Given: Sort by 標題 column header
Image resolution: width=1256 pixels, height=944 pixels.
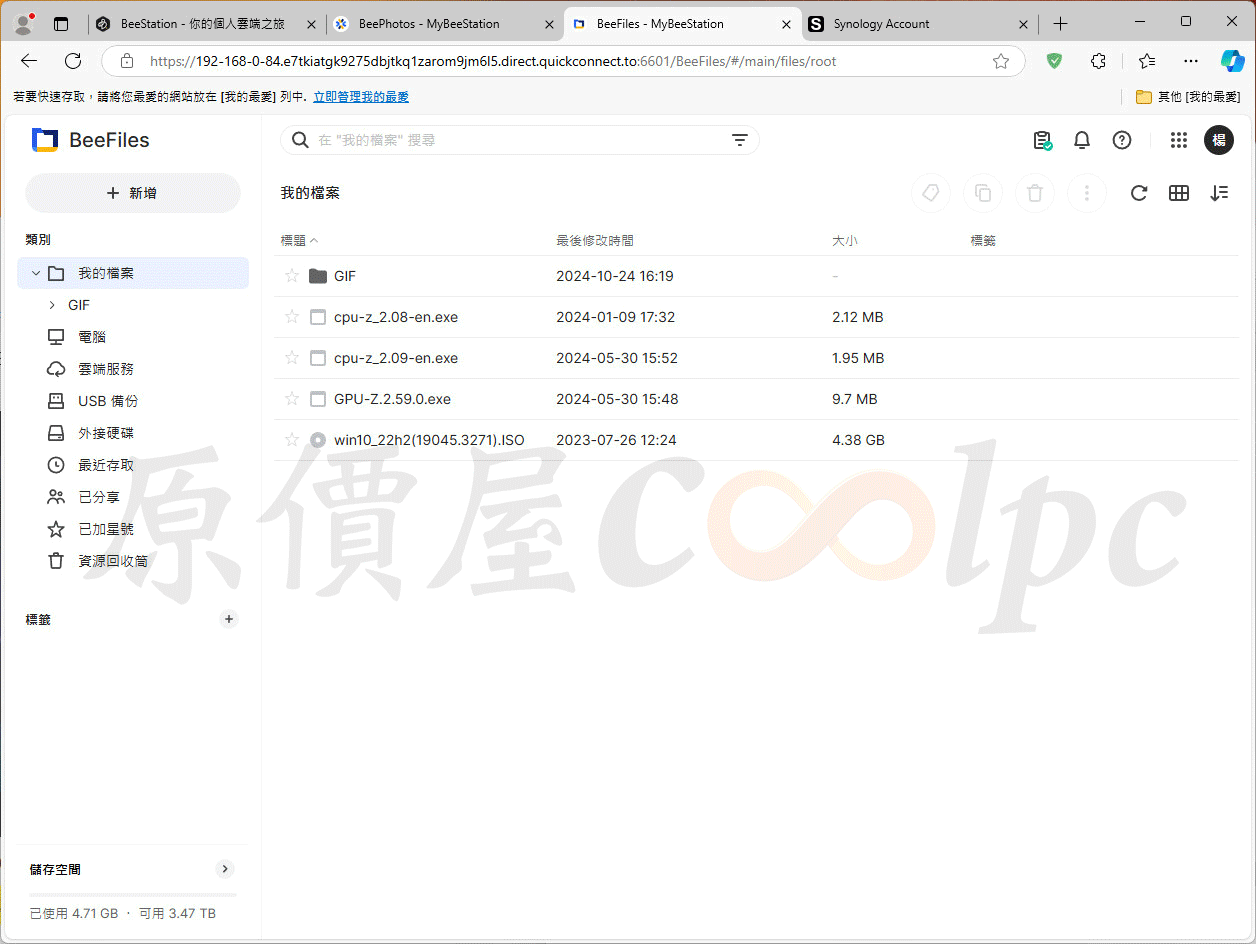Looking at the screenshot, I should 300,241.
